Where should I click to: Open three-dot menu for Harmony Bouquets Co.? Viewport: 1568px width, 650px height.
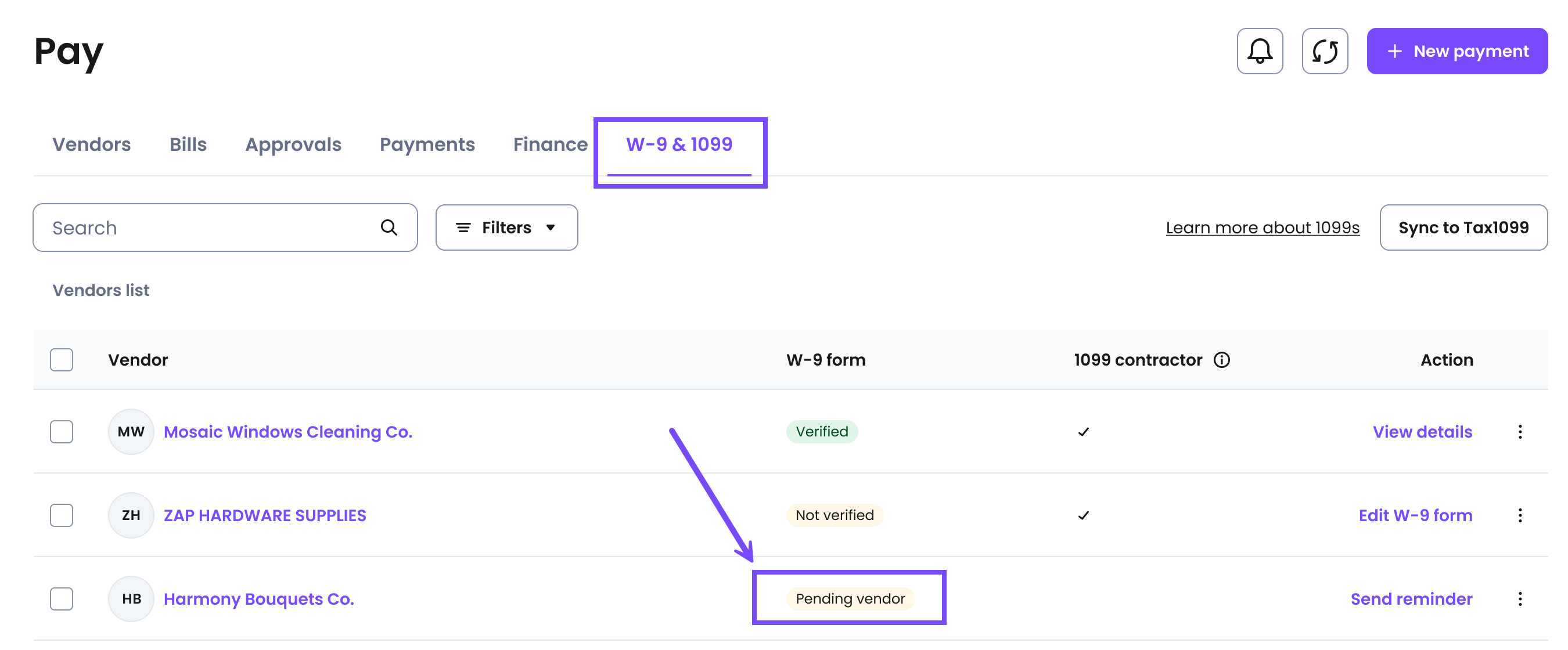coord(1519,598)
